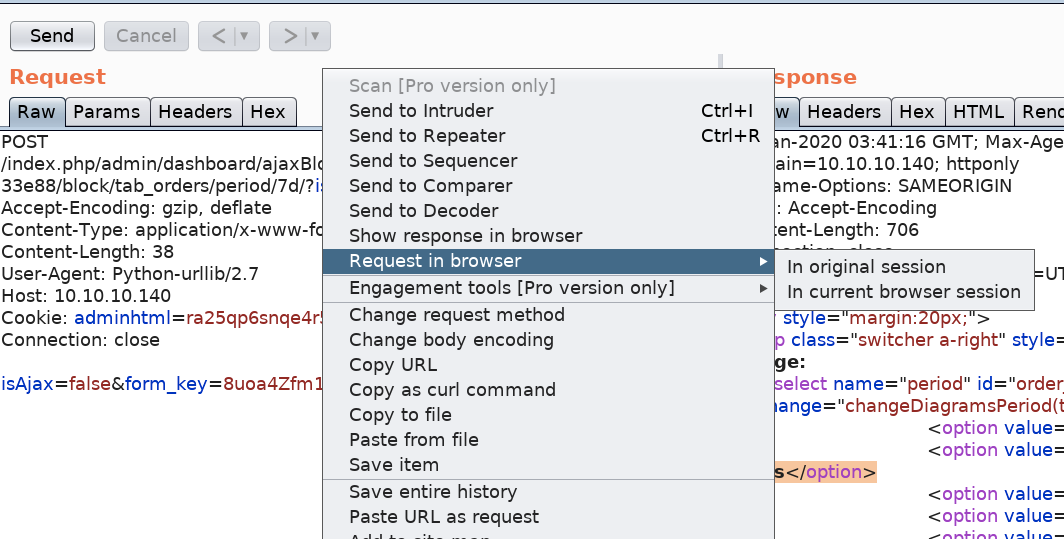Click the Cancel button
1064x539 pixels.
tap(146, 36)
